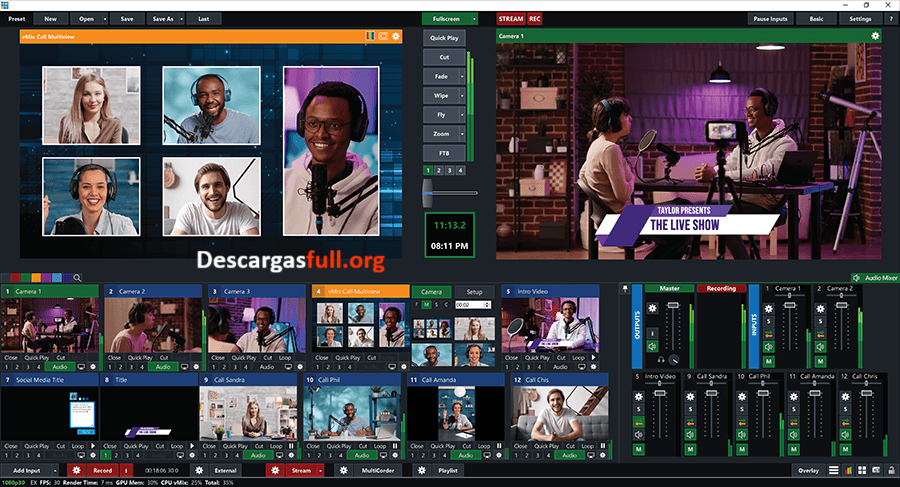Toggle Call Phil input Audio button
This screenshot has width=900, height=487.
pos(362,455)
